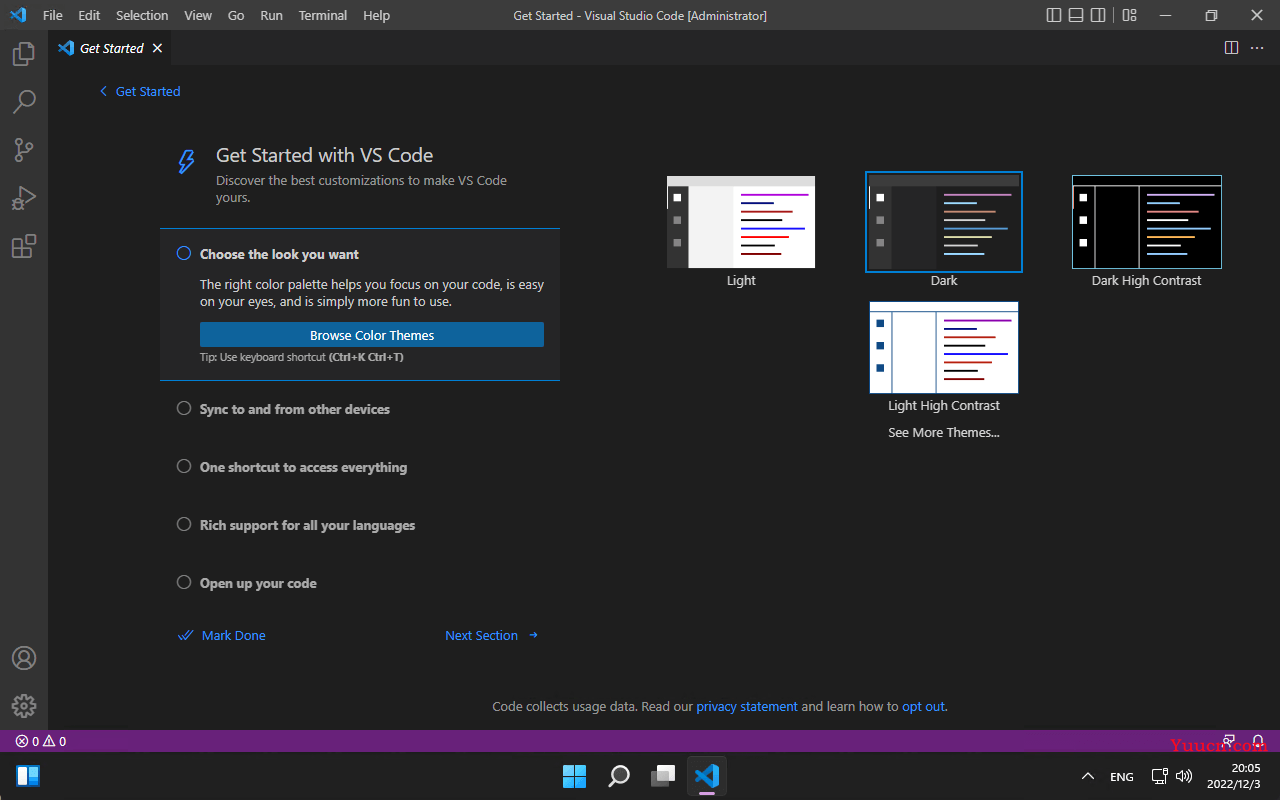
Task: Open the Explorer view in activity bar
Action: 24,54
